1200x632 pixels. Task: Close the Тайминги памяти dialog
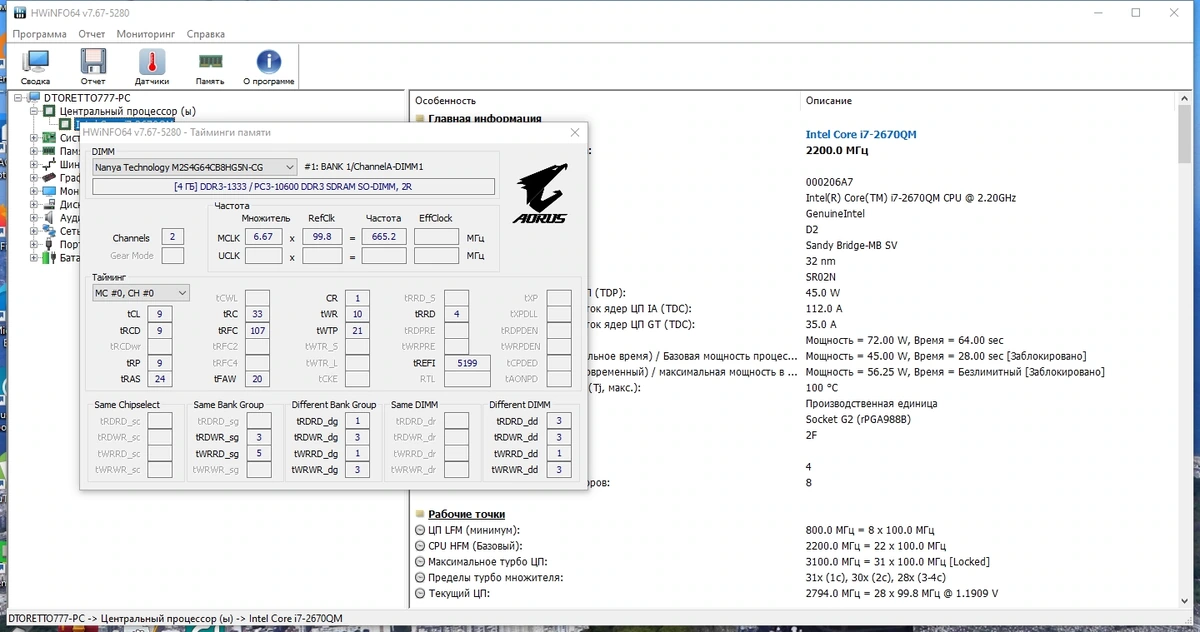point(575,132)
